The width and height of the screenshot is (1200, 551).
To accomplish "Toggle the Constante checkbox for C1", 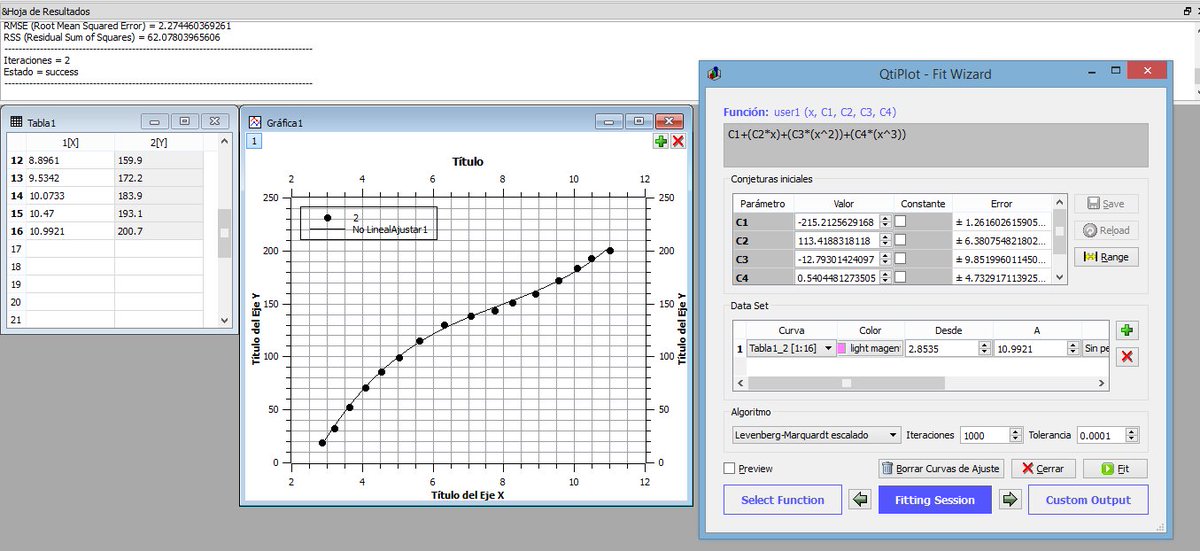I will click(901, 222).
